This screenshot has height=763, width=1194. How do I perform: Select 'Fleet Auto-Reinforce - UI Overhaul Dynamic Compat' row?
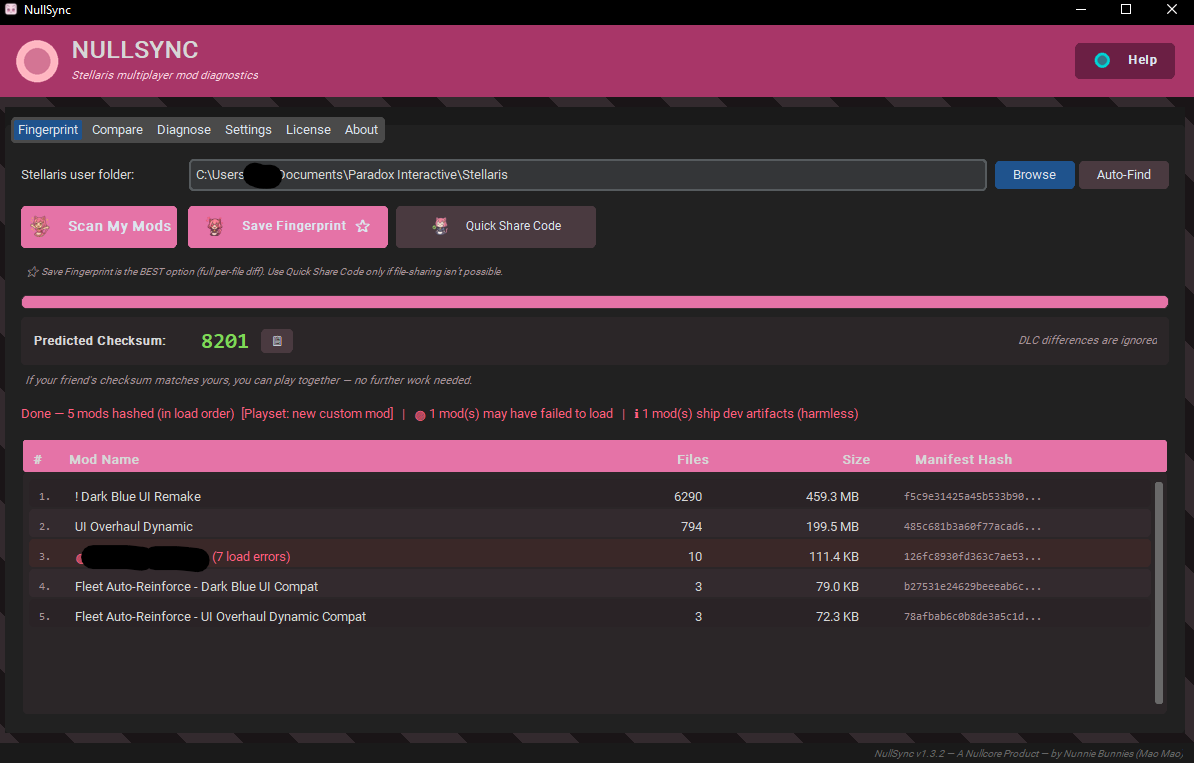(x=589, y=617)
